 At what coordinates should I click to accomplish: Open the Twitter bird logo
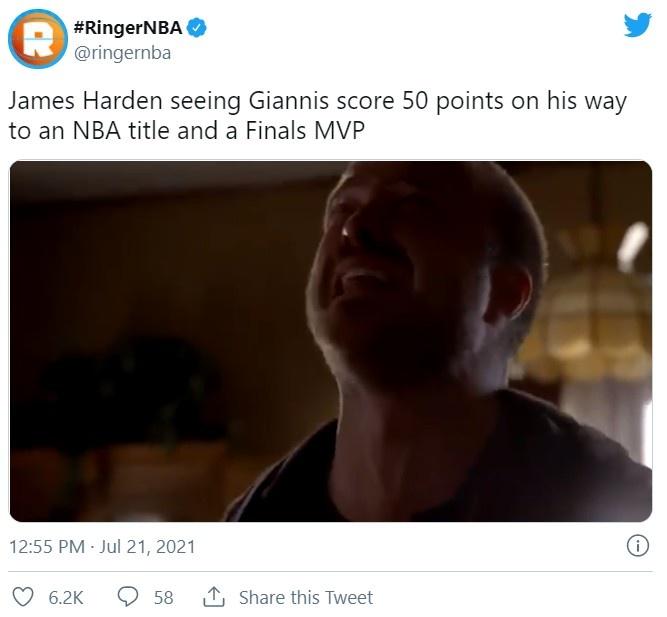[x=638, y=25]
